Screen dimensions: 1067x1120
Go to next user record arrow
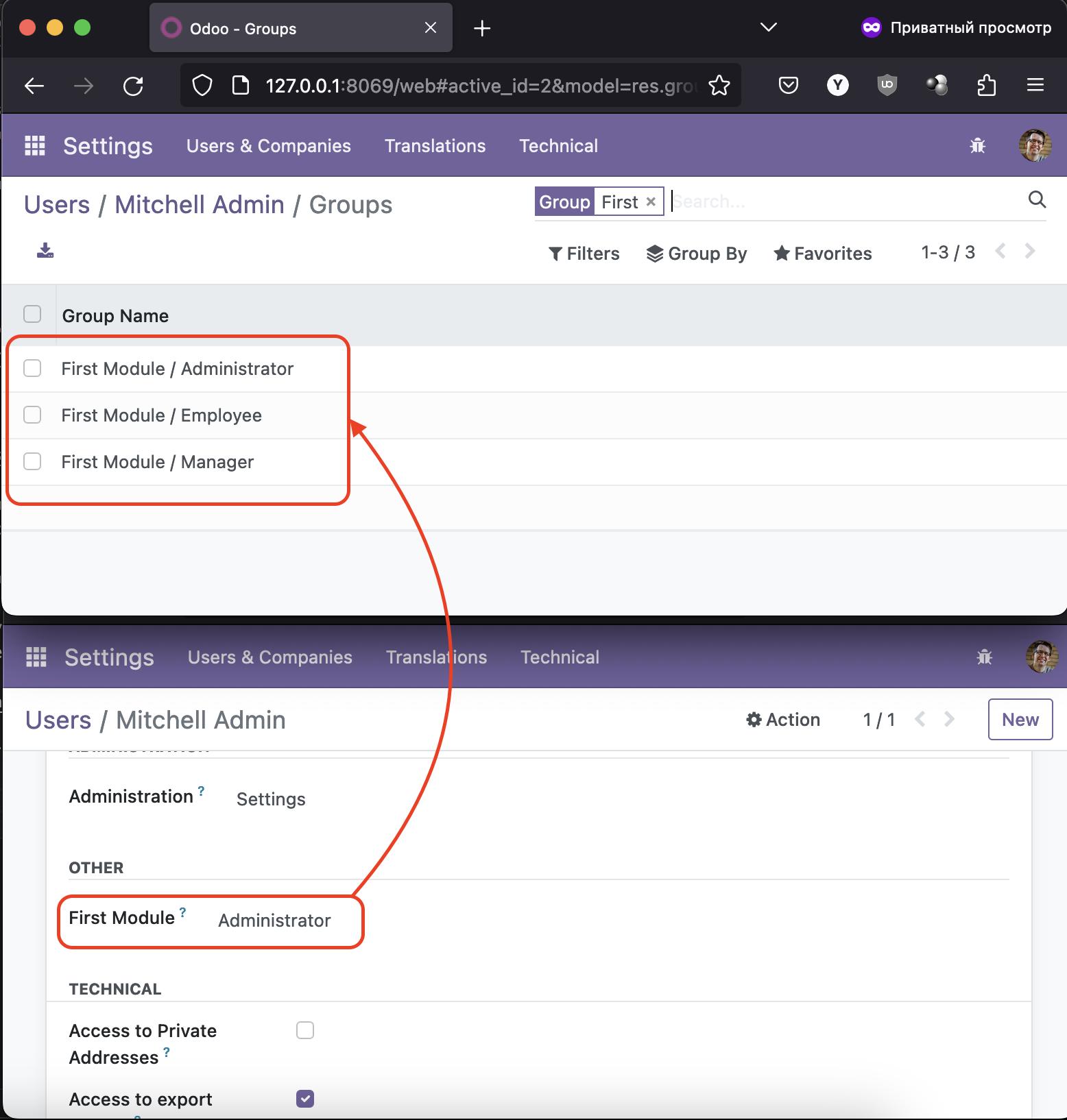949,719
